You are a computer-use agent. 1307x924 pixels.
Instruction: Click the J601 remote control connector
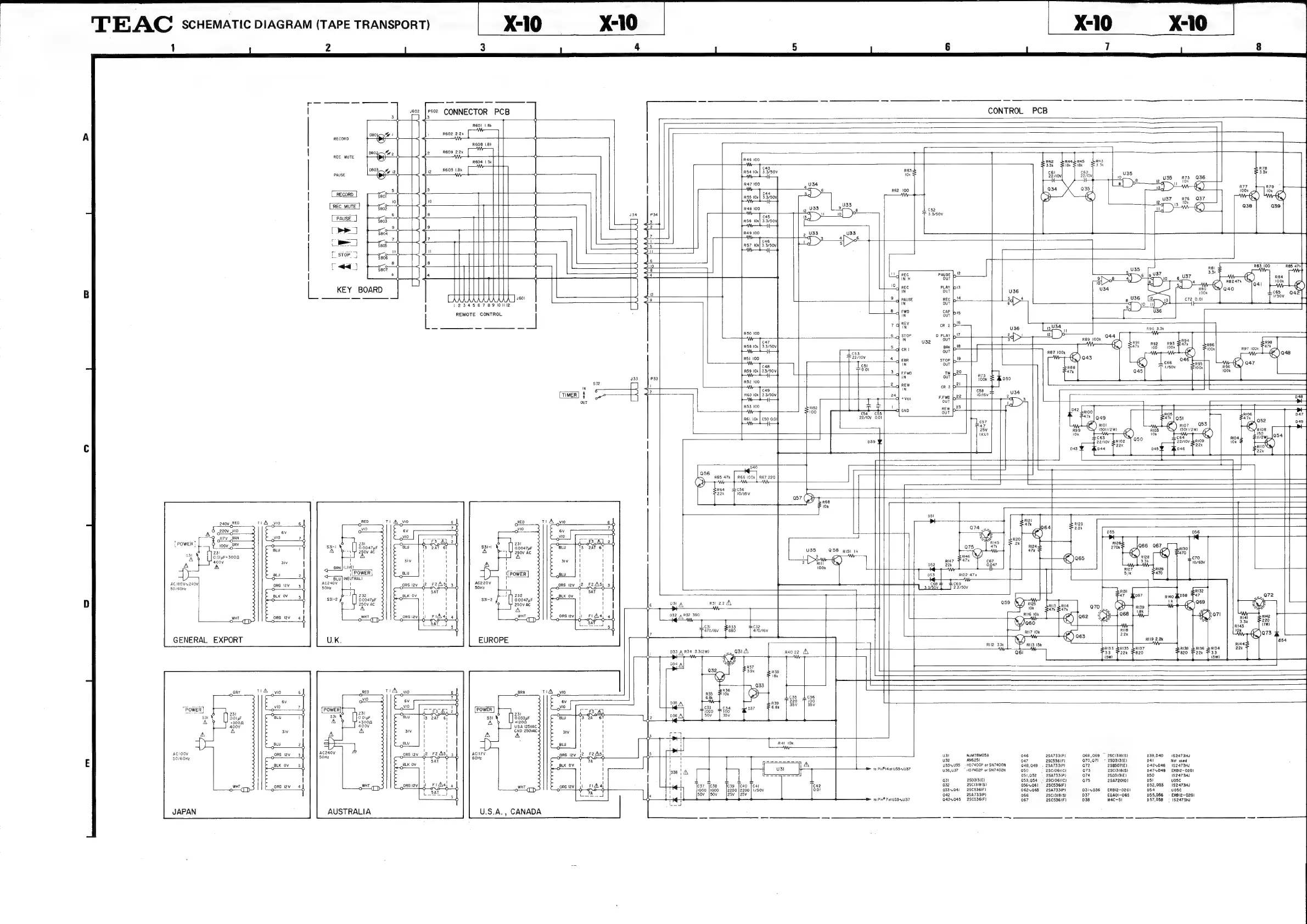point(480,298)
